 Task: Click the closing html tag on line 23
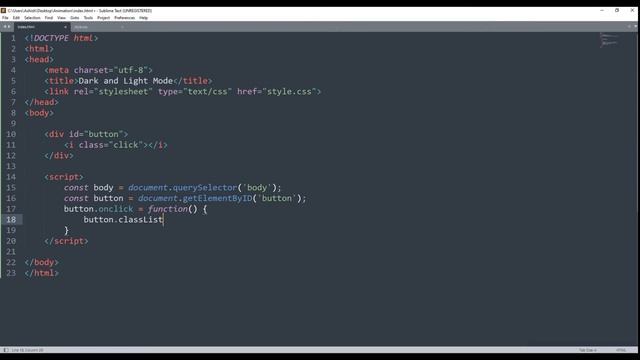coord(42,273)
